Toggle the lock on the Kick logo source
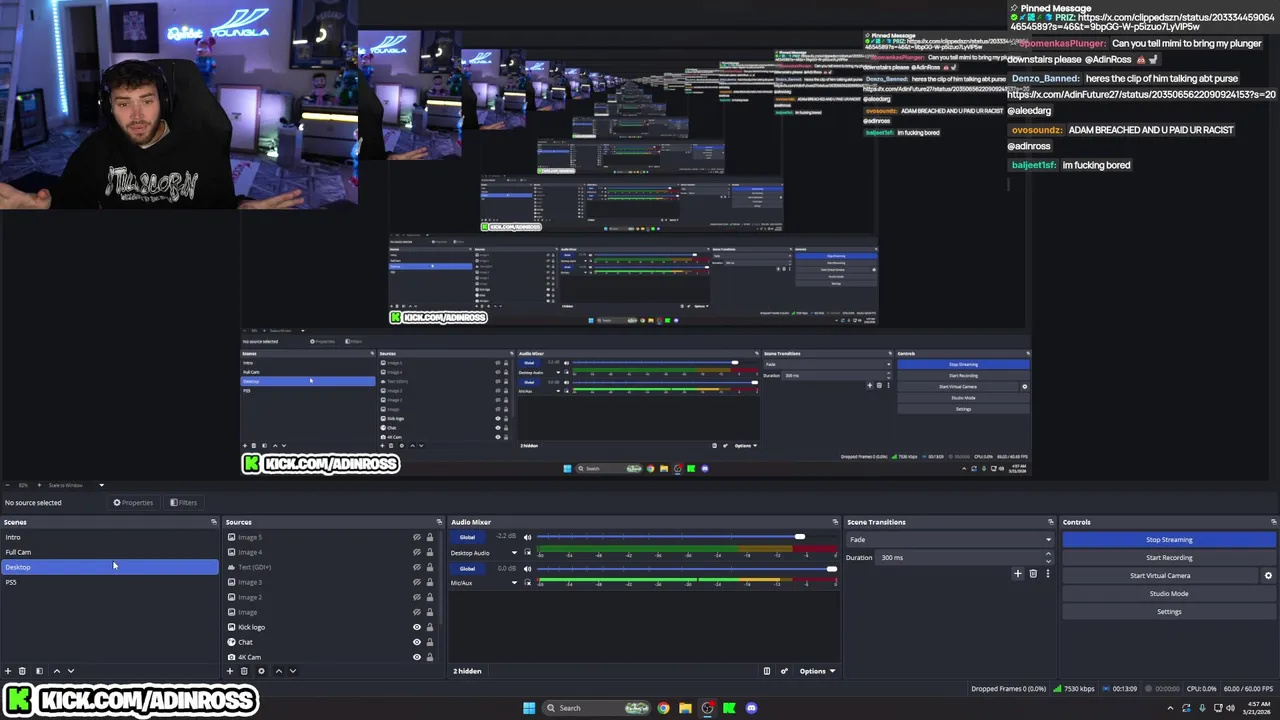The width and height of the screenshot is (1280, 720). pos(430,627)
